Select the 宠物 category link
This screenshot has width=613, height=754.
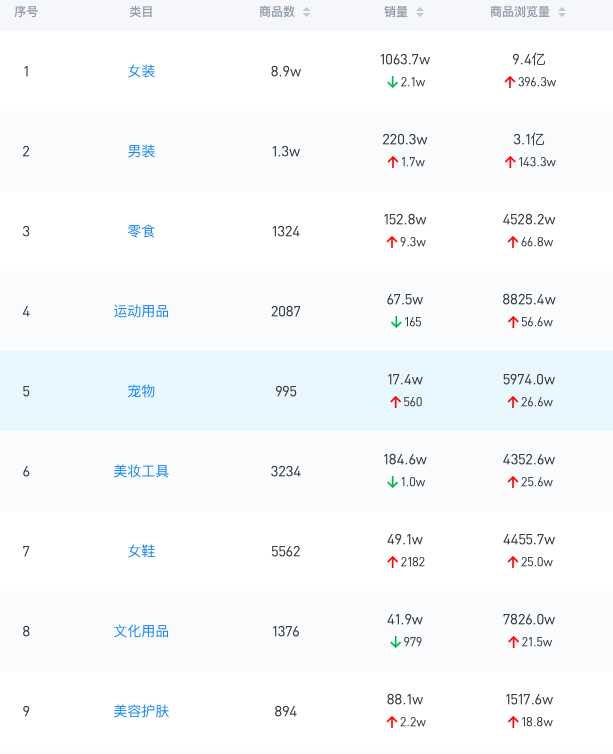coord(141,391)
